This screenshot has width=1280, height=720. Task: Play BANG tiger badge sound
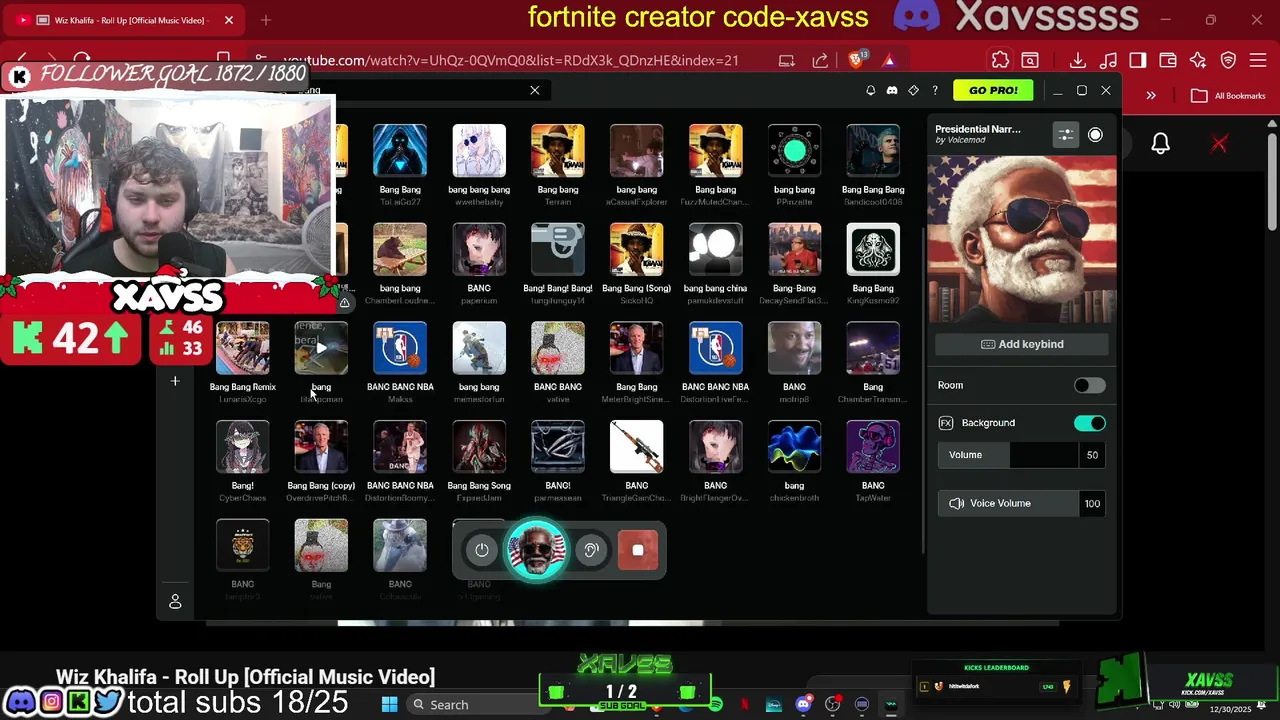[x=243, y=546]
